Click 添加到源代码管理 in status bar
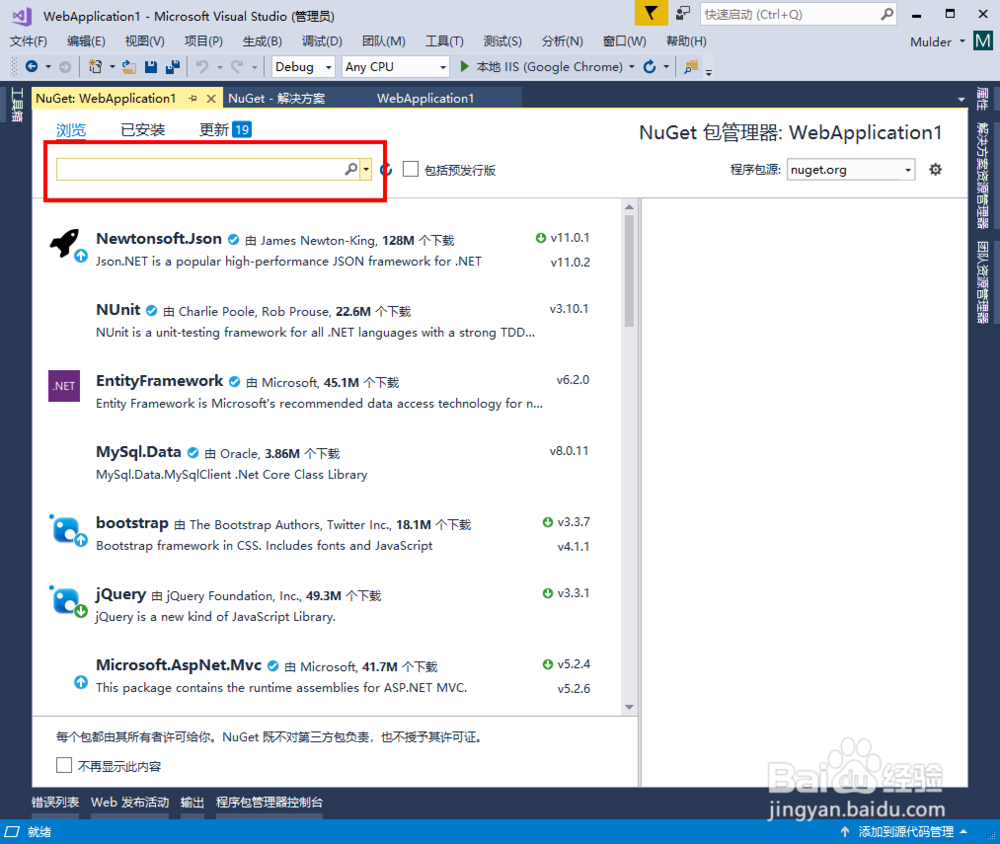Viewport: 1000px width, 844px height. pos(905,831)
